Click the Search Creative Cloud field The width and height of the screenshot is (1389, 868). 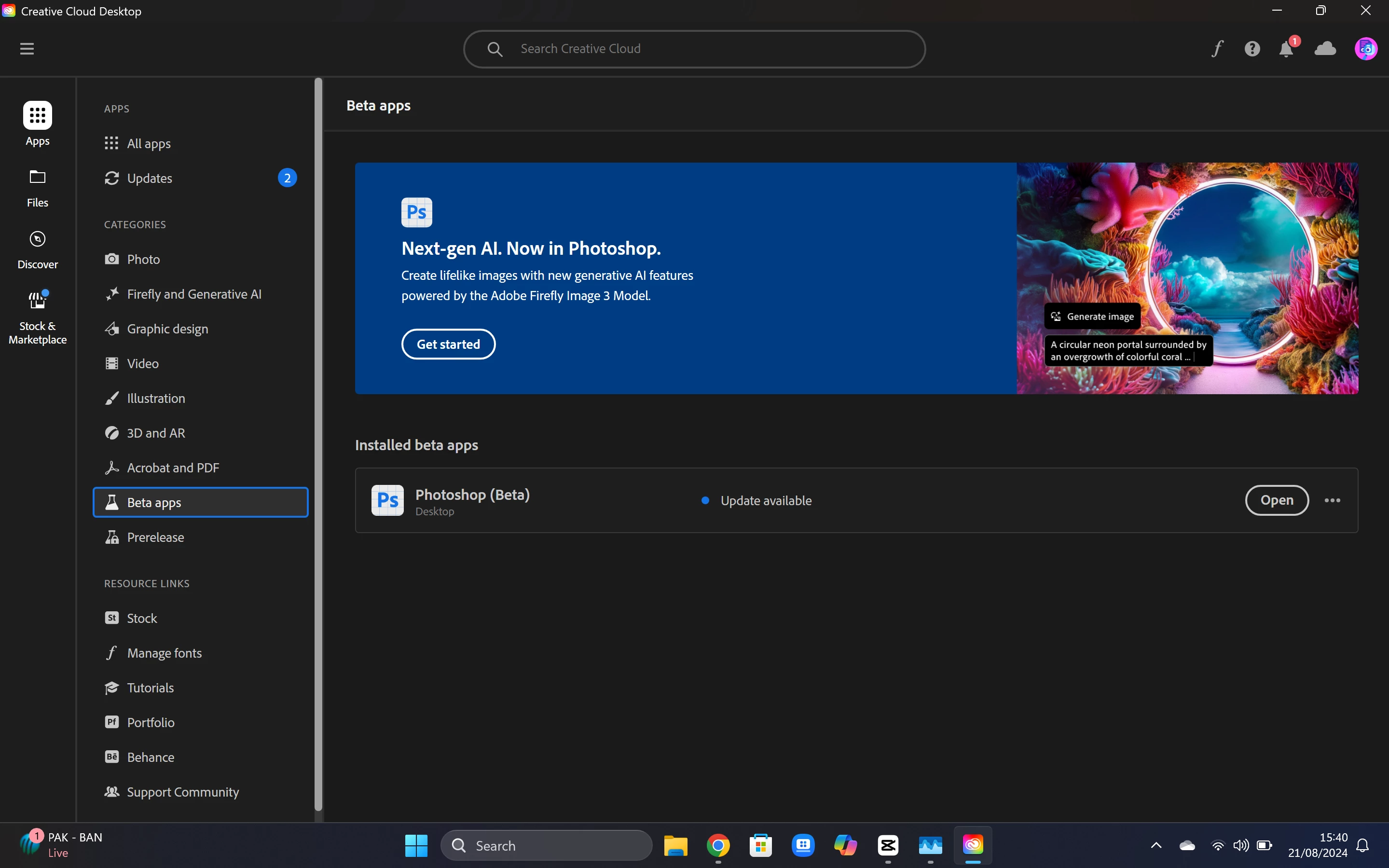click(x=695, y=49)
